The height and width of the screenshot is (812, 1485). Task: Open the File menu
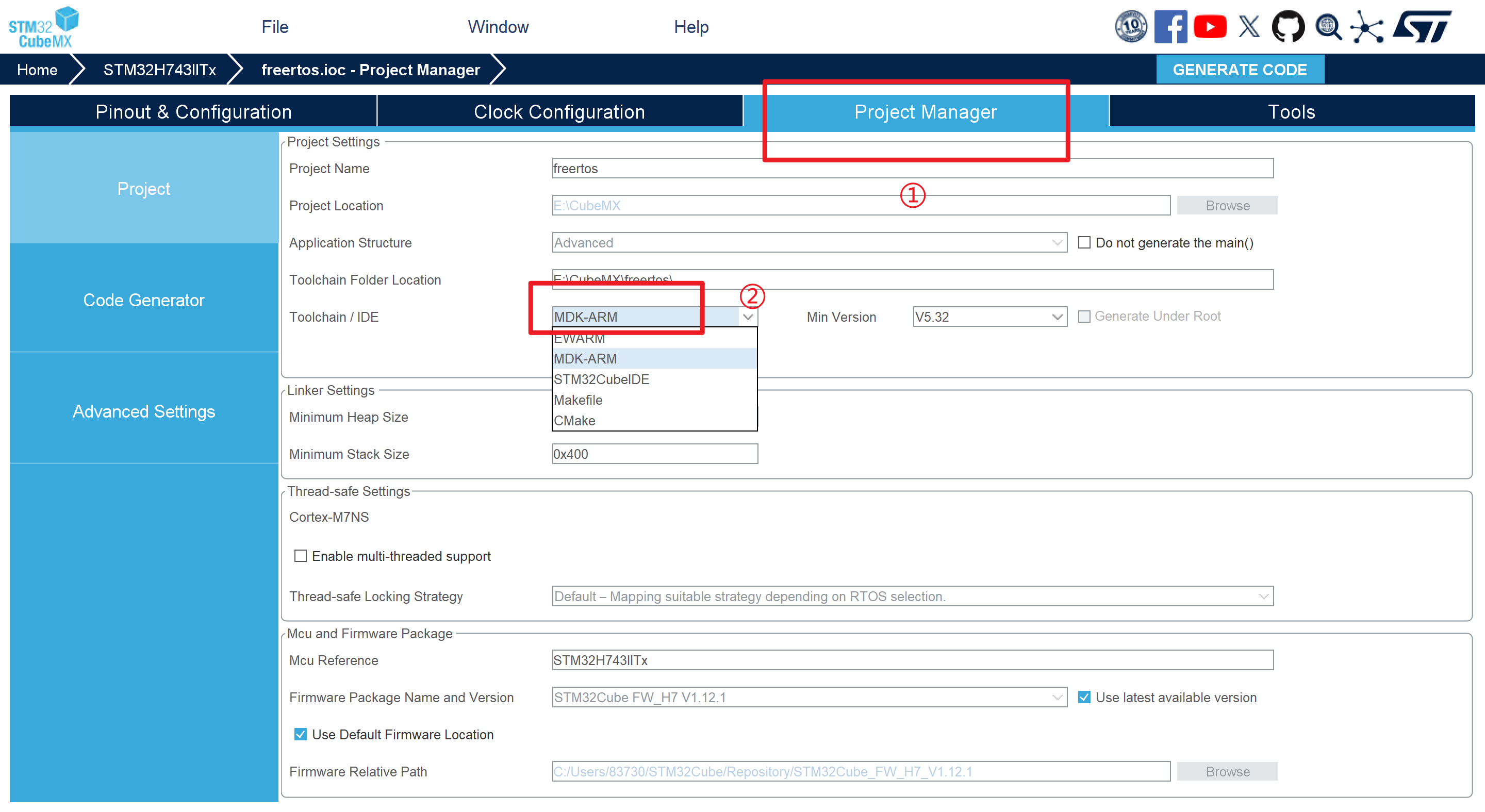click(274, 27)
